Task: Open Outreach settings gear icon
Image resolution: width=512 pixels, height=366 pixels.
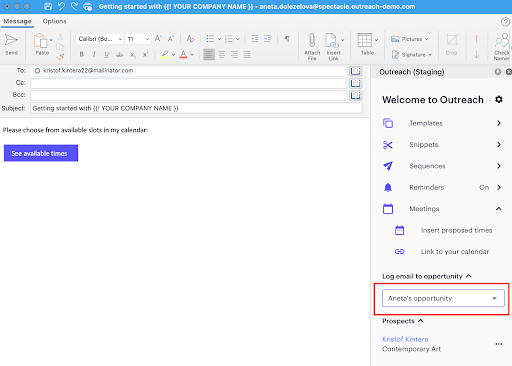Action: tap(499, 99)
